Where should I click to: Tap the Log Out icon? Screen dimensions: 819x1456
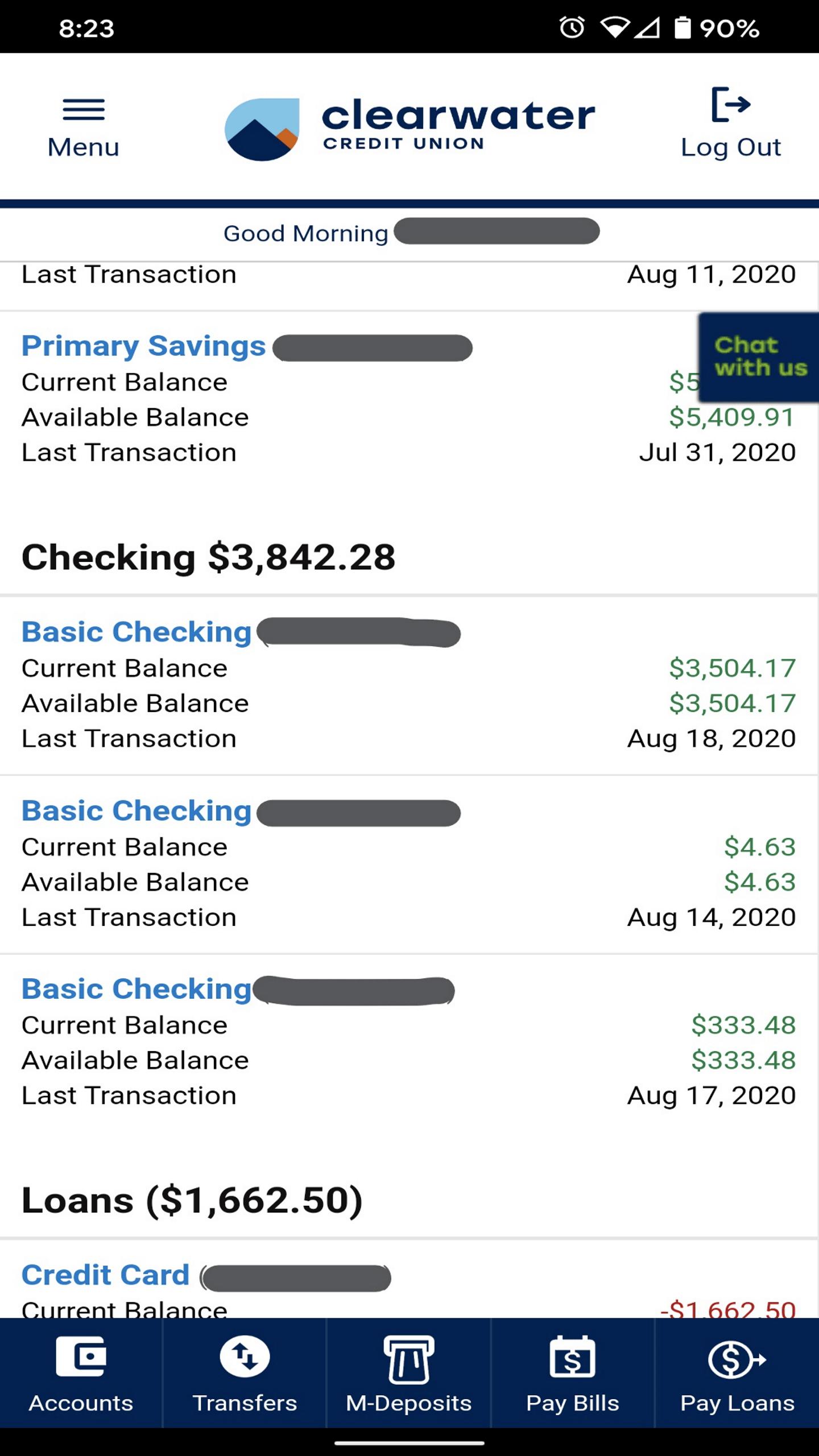[x=731, y=105]
